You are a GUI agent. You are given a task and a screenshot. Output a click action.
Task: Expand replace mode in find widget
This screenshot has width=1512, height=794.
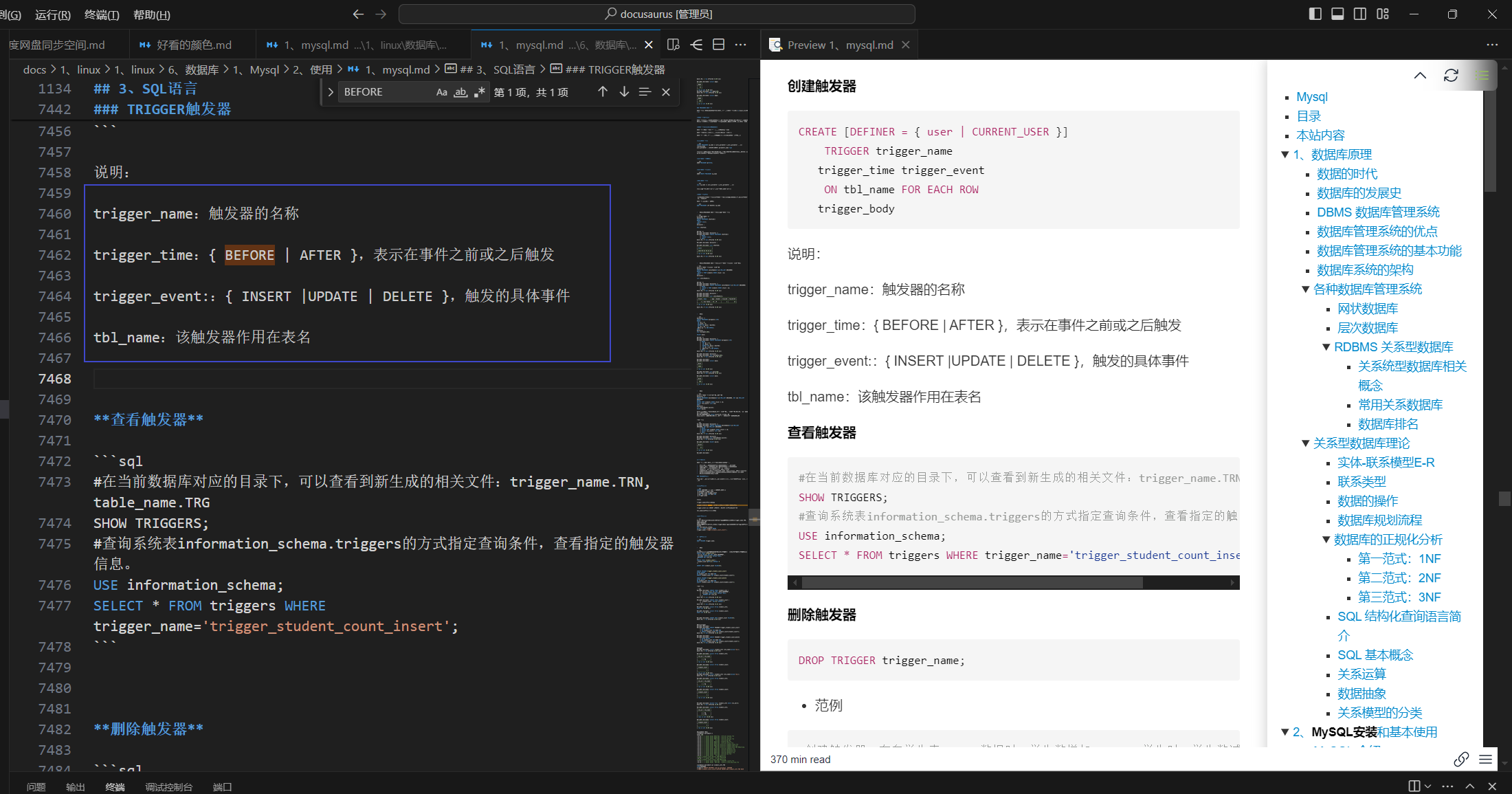331,92
